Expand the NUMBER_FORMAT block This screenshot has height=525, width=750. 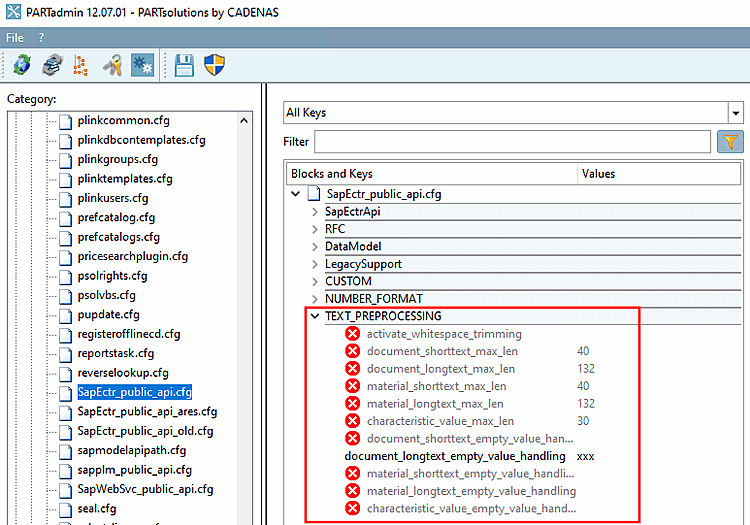tap(315, 299)
